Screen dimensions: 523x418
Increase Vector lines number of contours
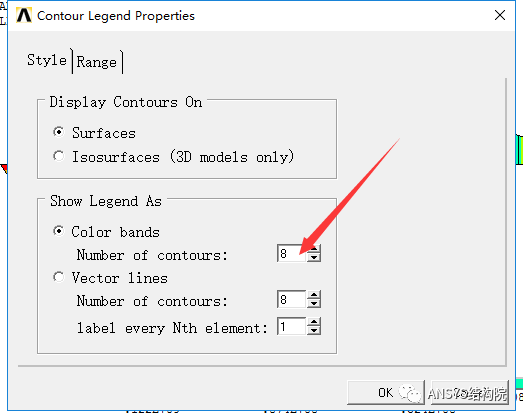pos(314,295)
